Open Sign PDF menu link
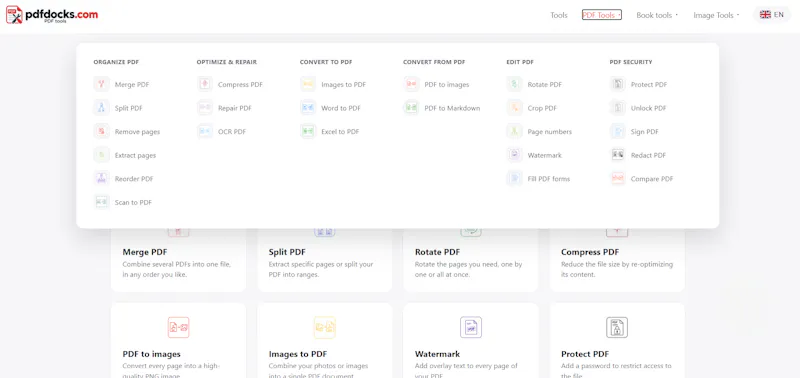This screenshot has width=800, height=378. point(644,132)
